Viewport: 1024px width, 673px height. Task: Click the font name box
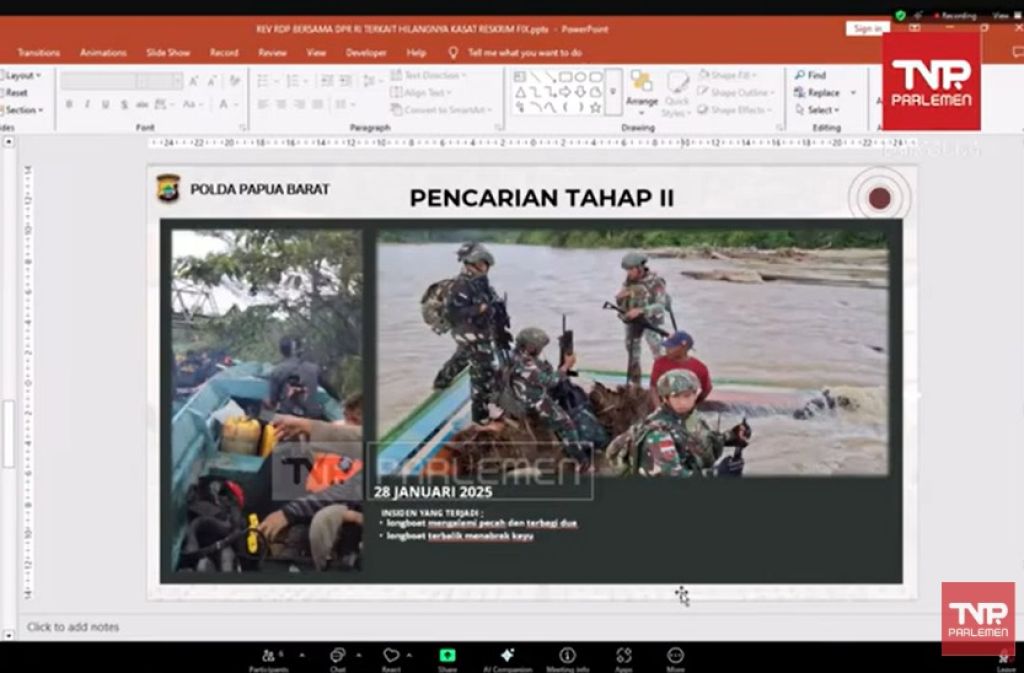pyautogui.click(x=99, y=81)
